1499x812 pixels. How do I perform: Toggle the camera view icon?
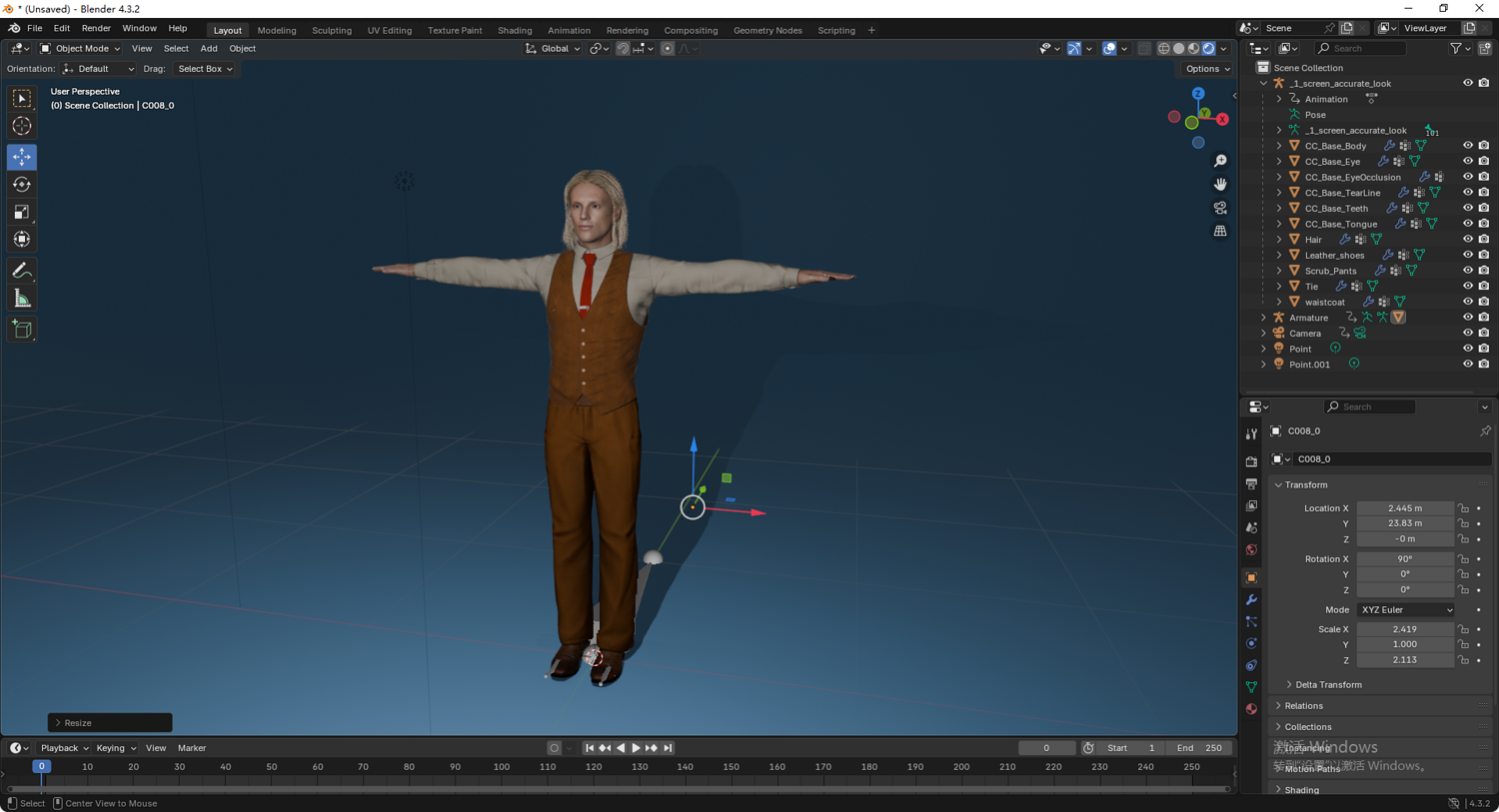1220,208
